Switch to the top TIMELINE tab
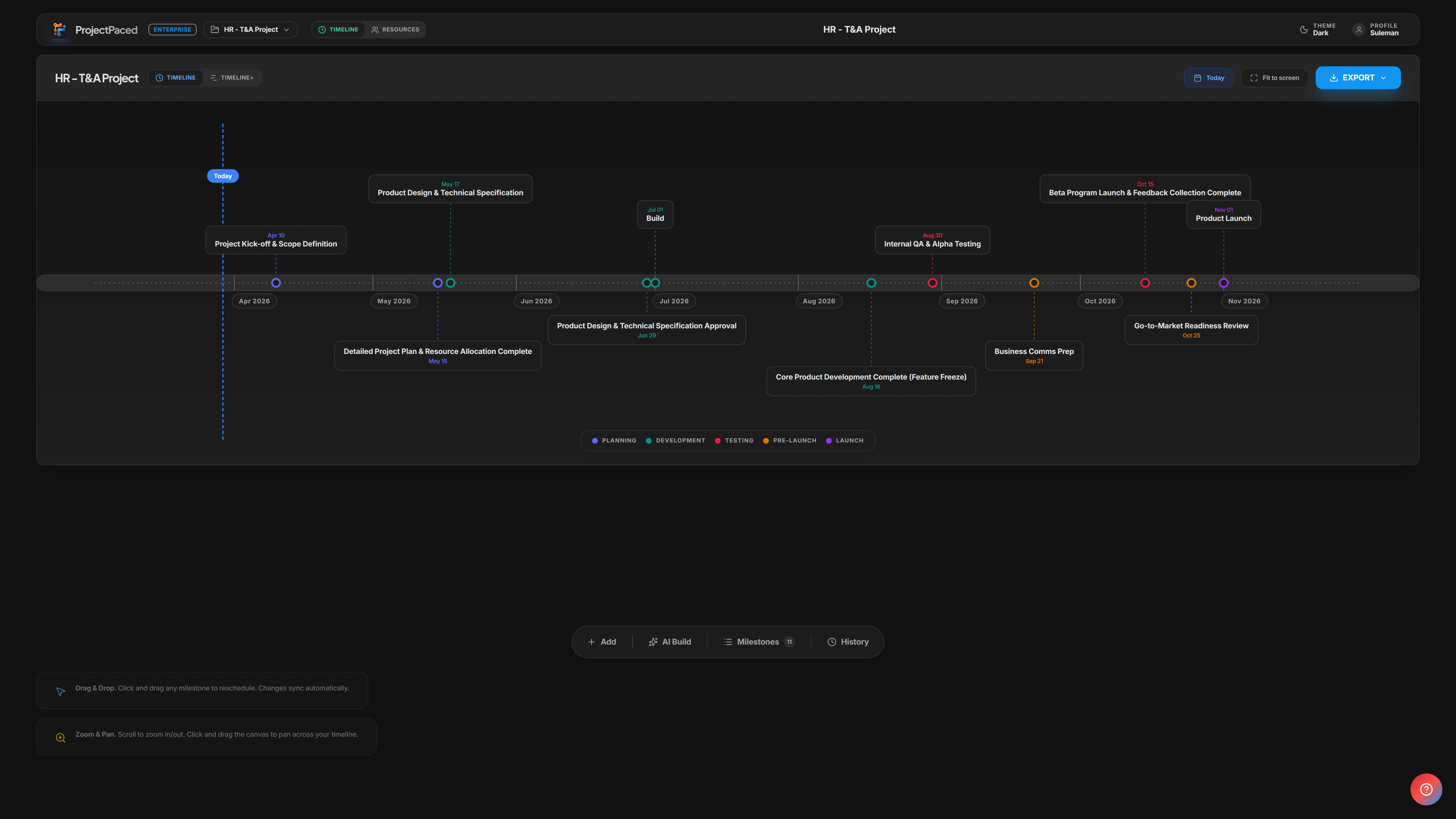Image resolution: width=1456 pixels, height=819 pixels. tap(338, 29)
